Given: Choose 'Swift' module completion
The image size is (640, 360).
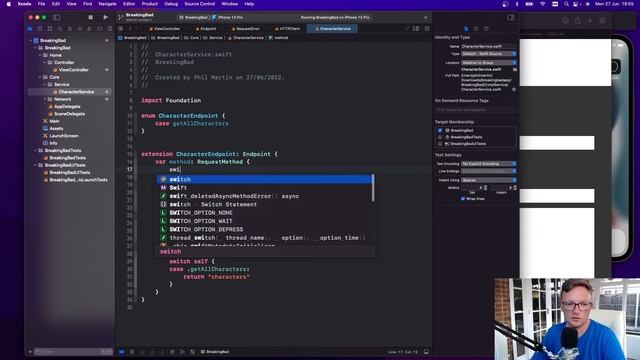Looking at the screenshot, I should (x=264, y=188).
